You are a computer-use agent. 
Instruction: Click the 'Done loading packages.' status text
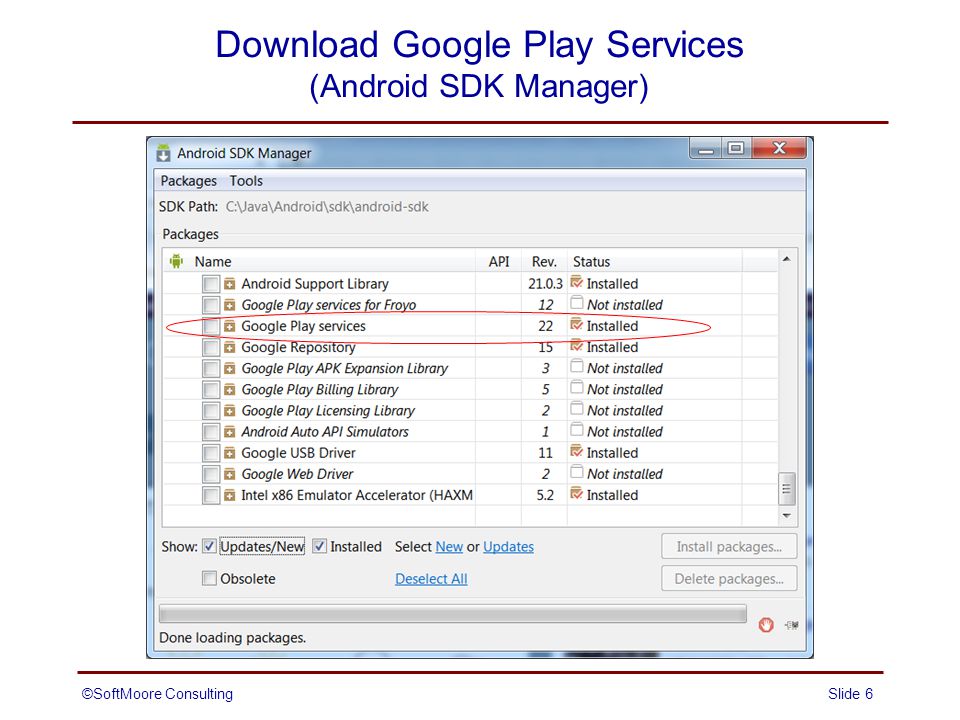(233, 638)
